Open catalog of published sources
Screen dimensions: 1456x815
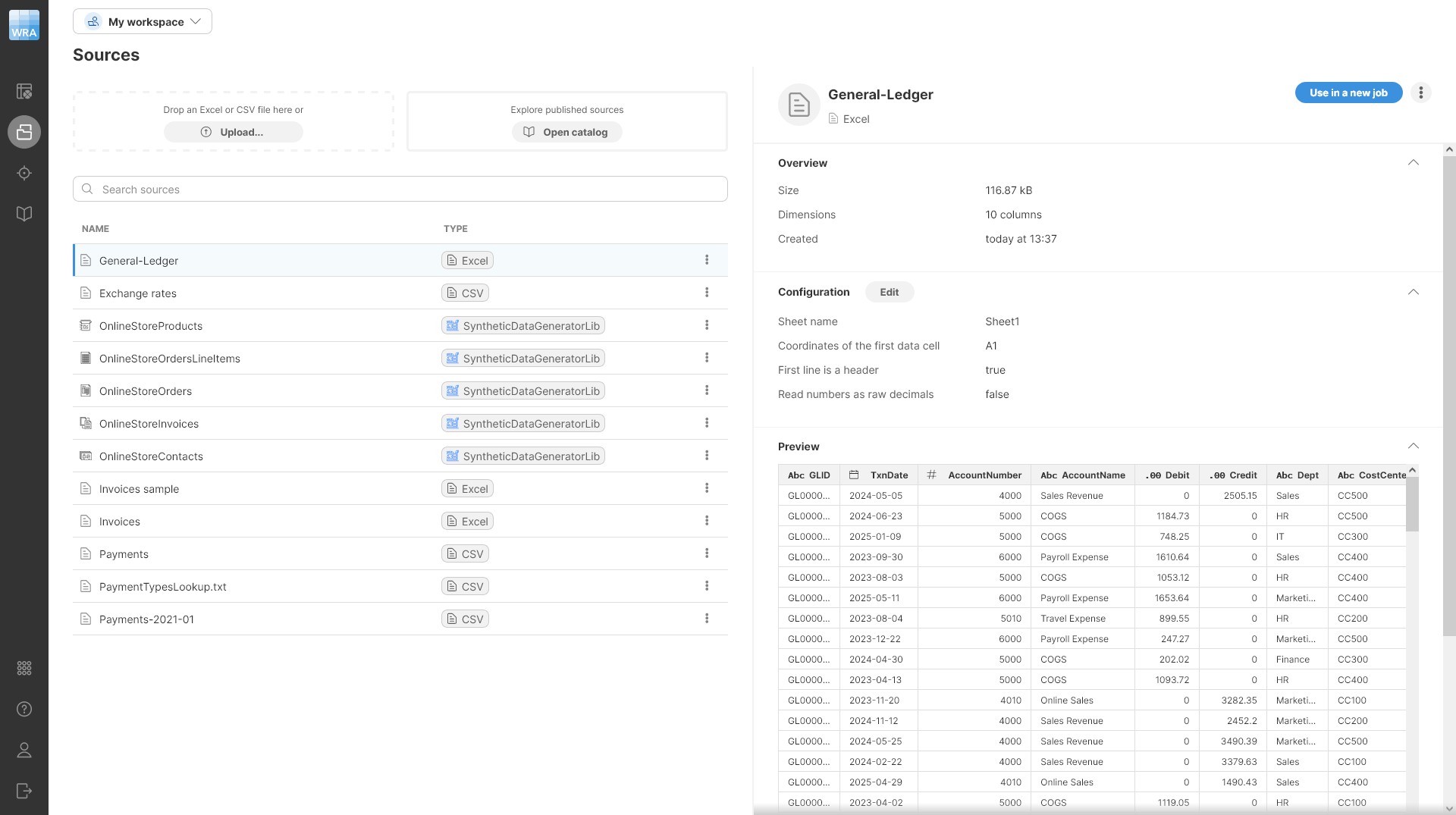(566, 131)
